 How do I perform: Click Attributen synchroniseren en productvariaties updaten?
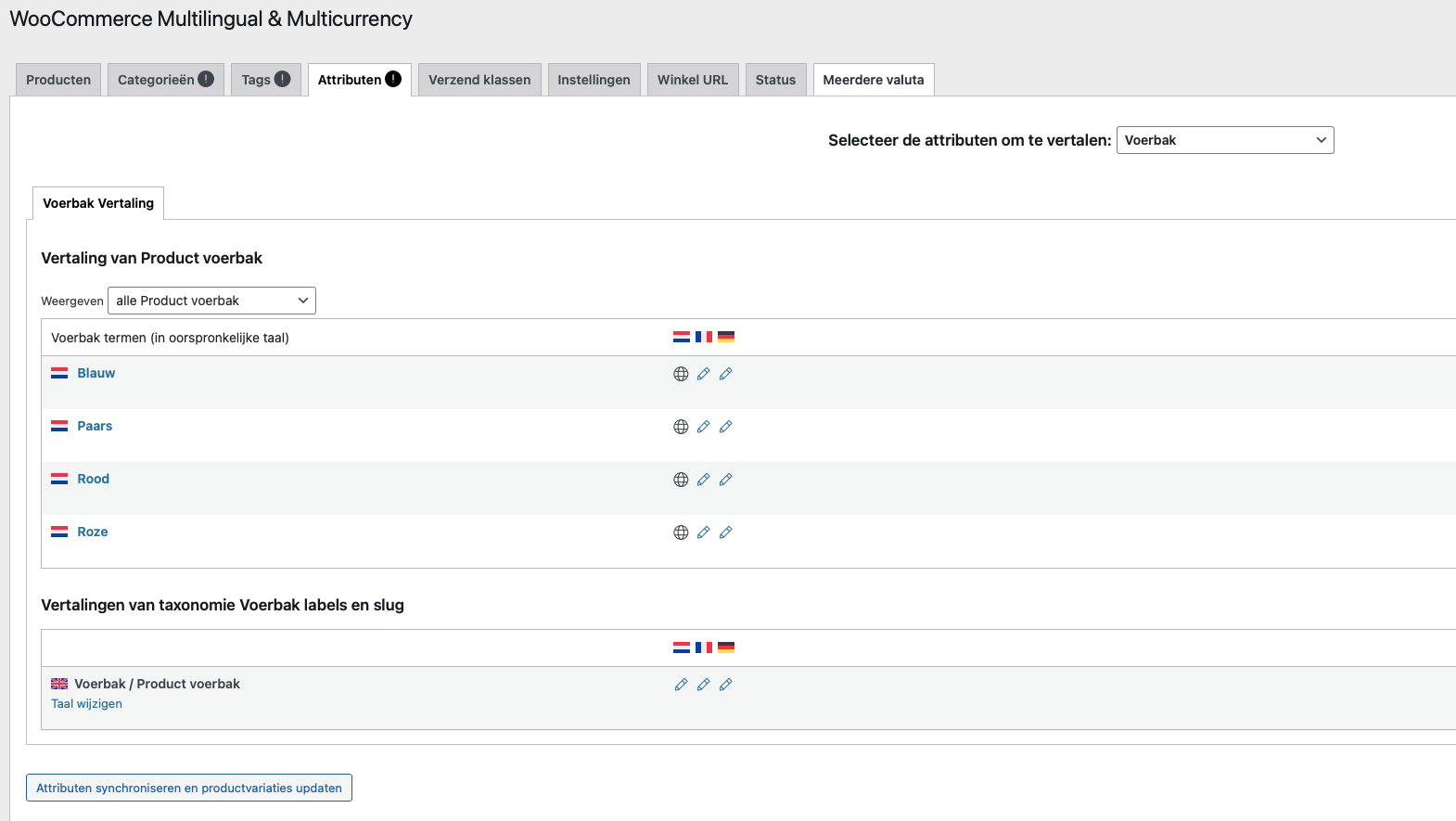coord(189,788)
